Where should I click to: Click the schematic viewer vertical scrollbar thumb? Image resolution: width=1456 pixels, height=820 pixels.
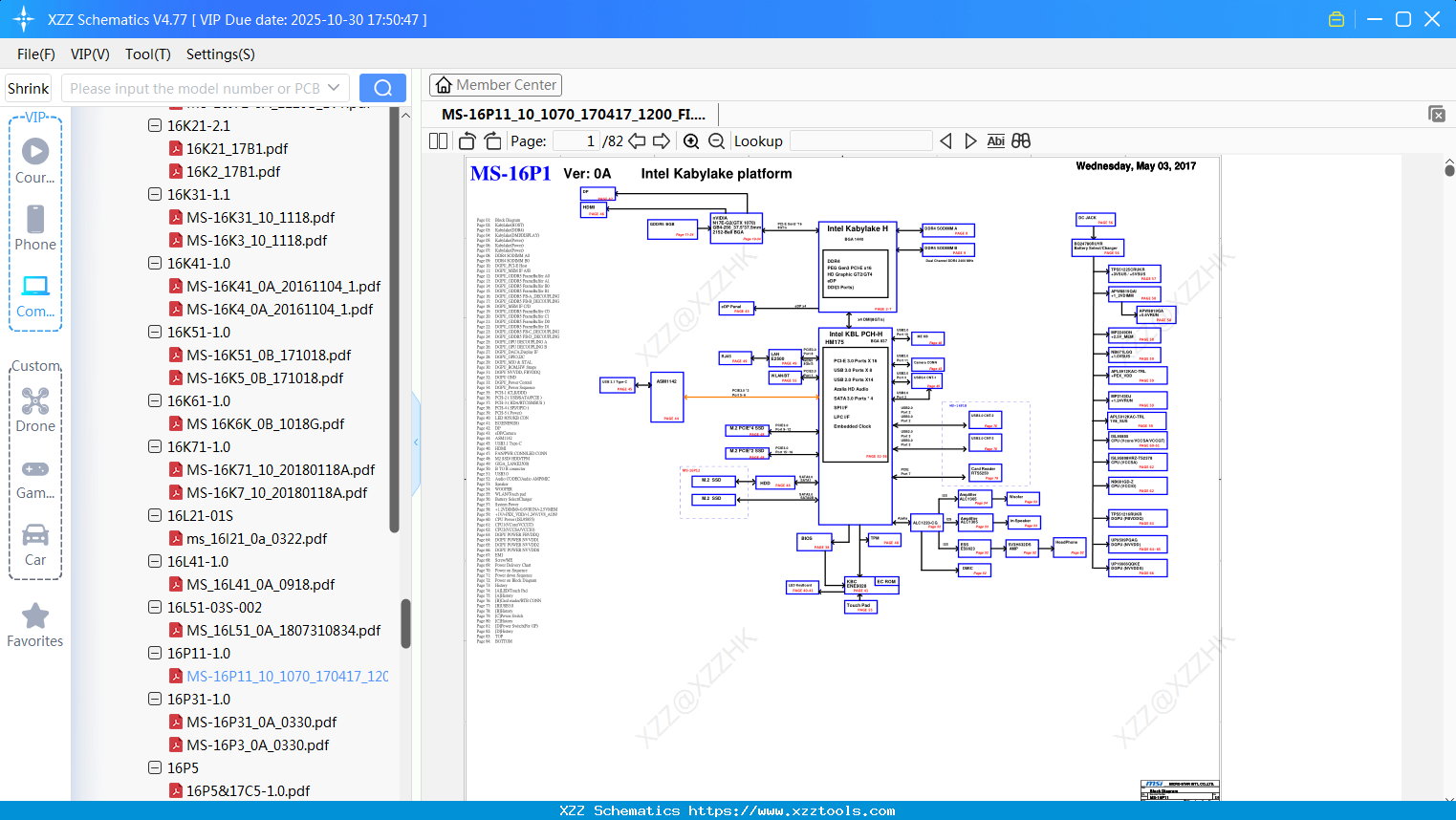(x=1449, y=170)
